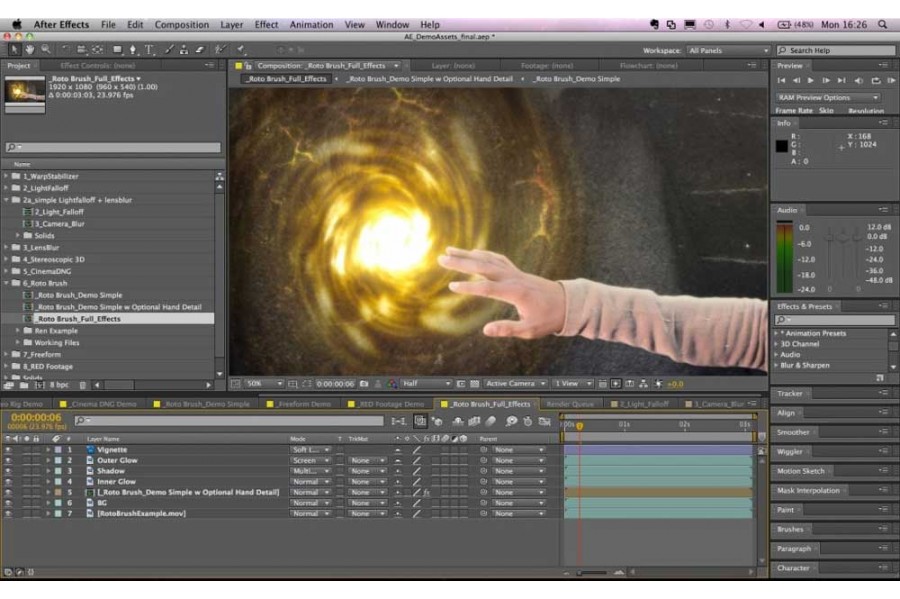Hide the BG layer eye toggle
900x599 pixels.
tap(8, 503)
